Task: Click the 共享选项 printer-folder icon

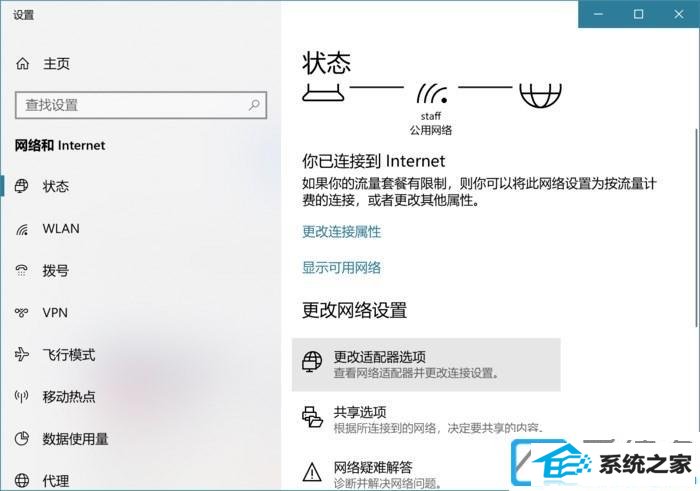Action: pyautogui.click(x=312, y=417)
